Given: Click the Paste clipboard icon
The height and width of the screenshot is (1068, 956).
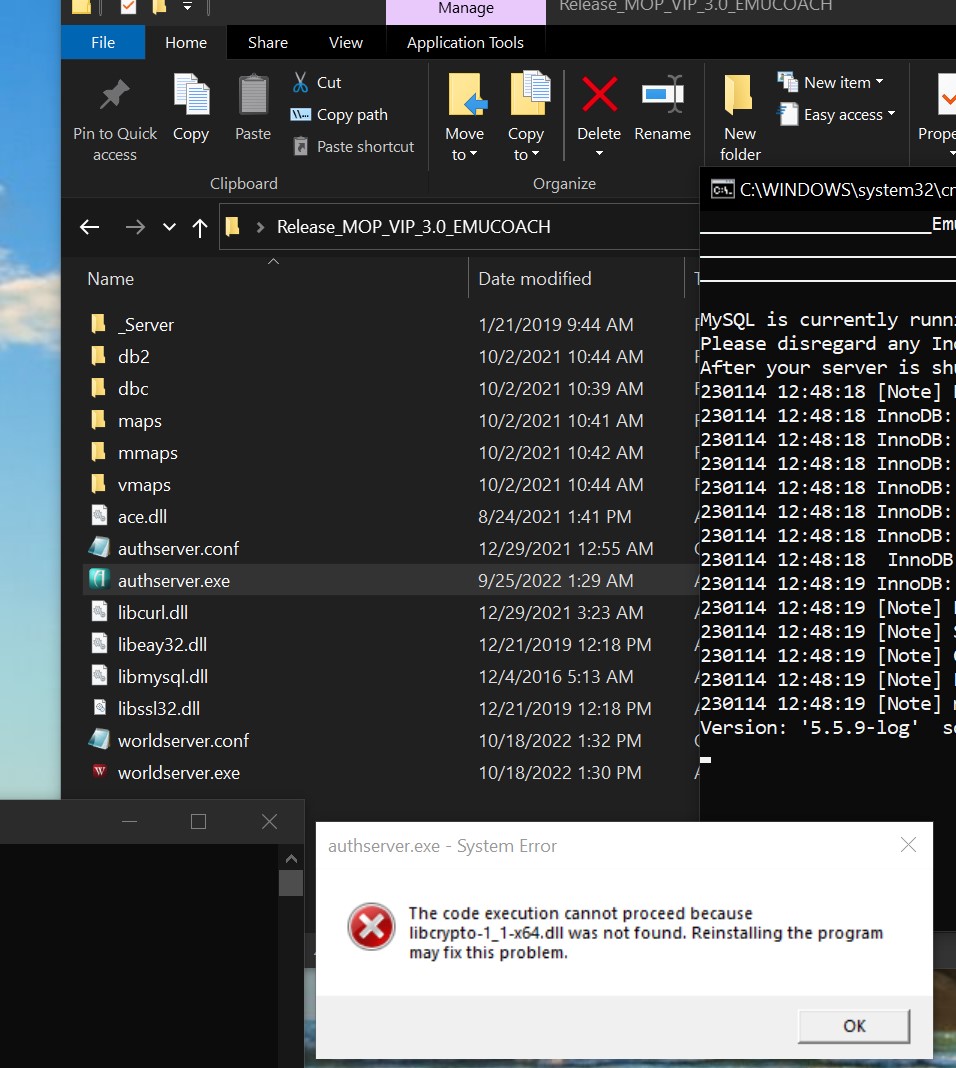Looking at the screenshot, I should [253, 93].
